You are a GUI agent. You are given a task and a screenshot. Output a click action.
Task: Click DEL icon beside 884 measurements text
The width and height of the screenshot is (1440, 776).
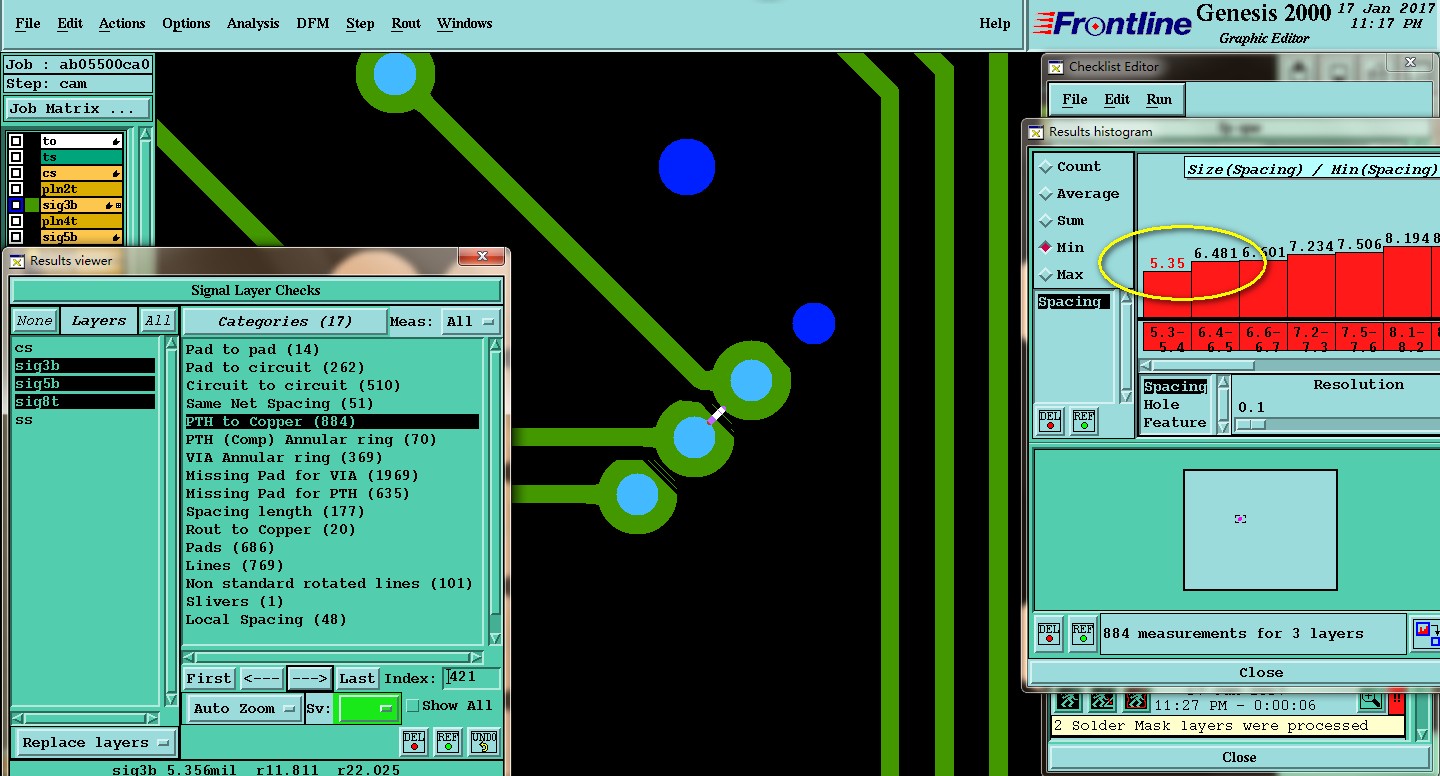click(x=1049, y=633)
